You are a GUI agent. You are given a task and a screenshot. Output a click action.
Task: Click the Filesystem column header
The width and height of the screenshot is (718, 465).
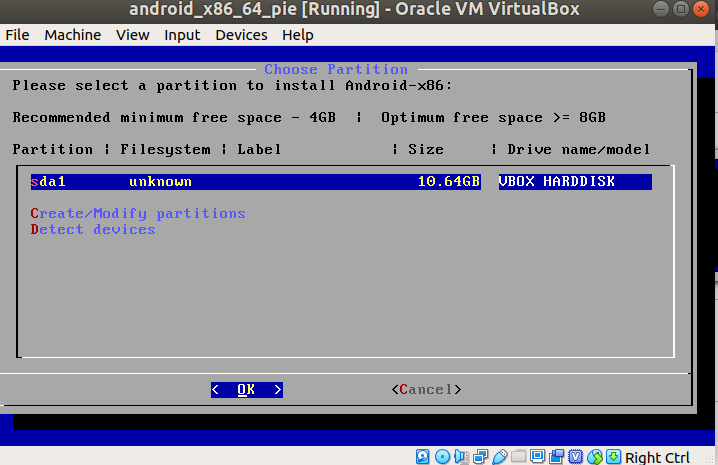[165, 149]
